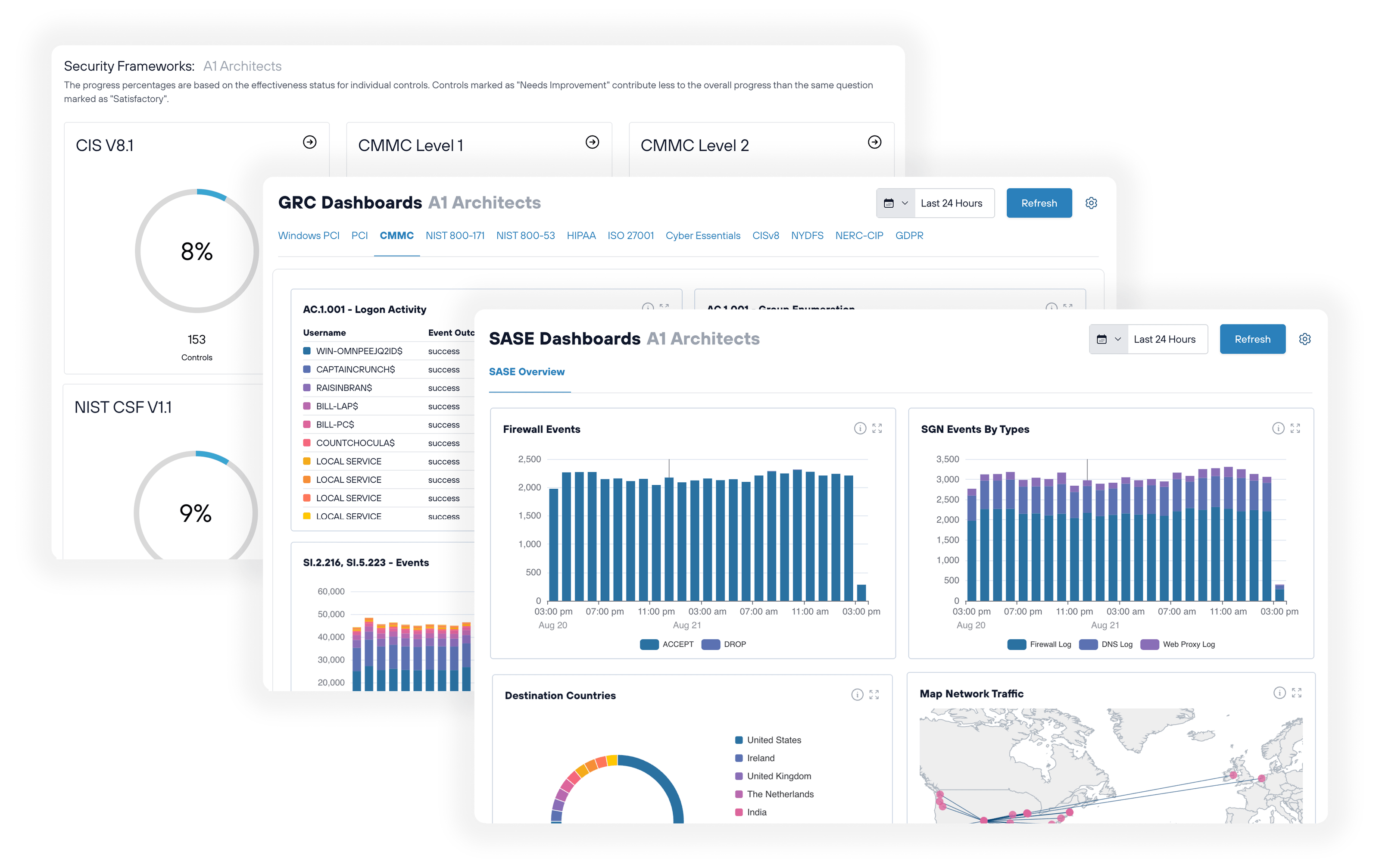
Task: Open settings gear on SASE Dashboards
Action: click(x=1305, y=338)
